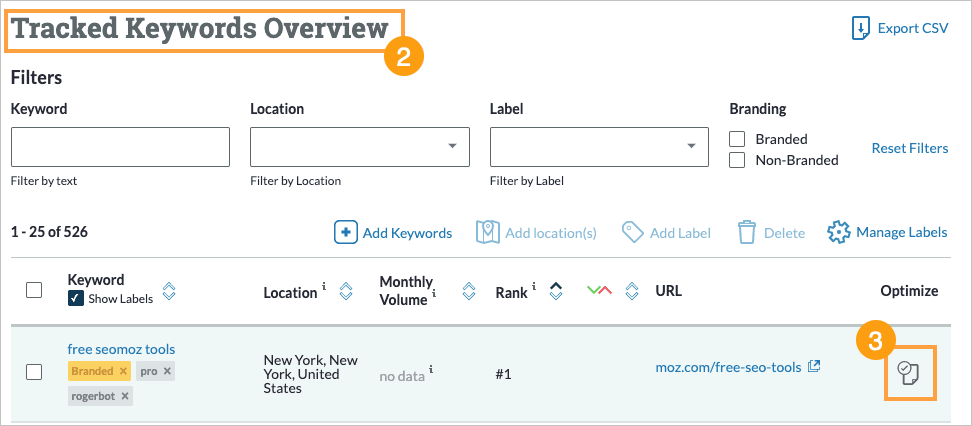Enable the Branded filter checkbox

738,139
